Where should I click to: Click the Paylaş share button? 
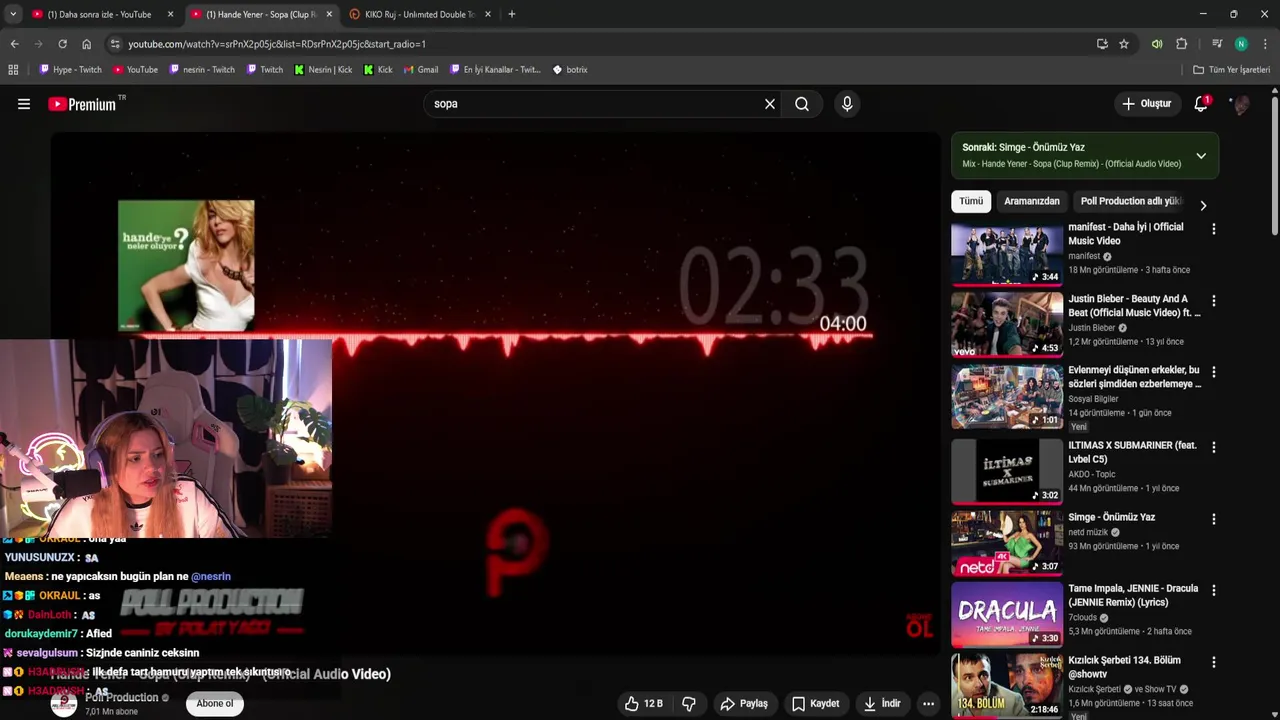744,704
